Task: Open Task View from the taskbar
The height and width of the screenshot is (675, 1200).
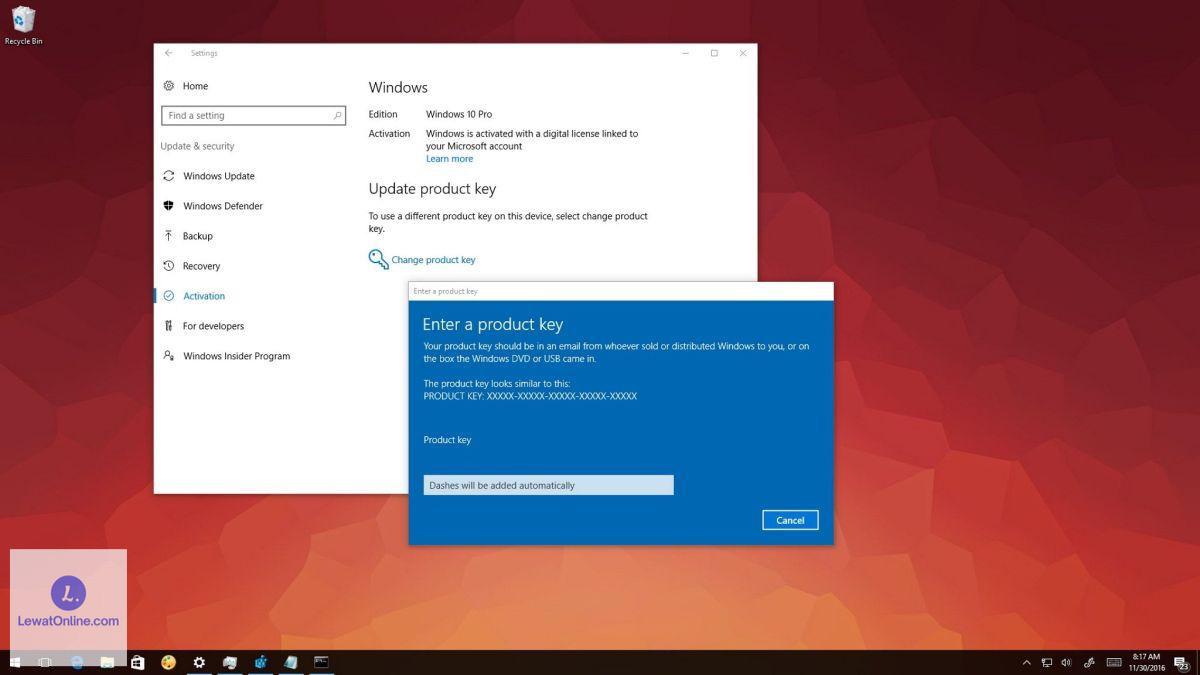Action: point(45,662)
